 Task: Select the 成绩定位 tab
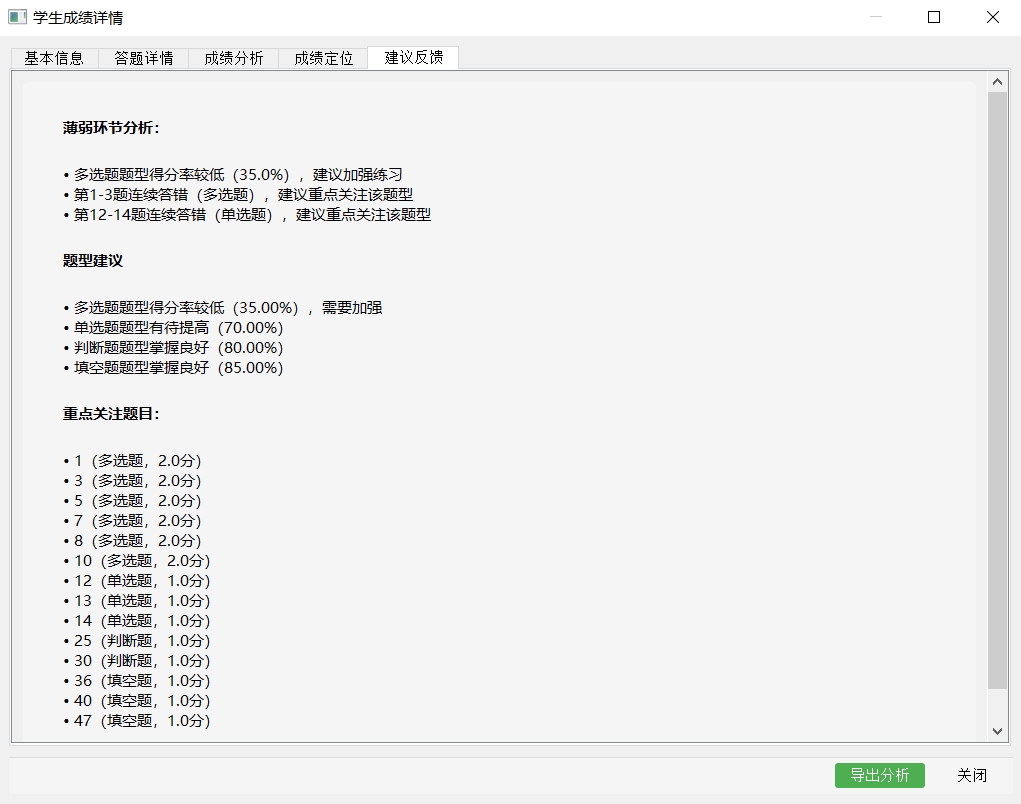324,58
